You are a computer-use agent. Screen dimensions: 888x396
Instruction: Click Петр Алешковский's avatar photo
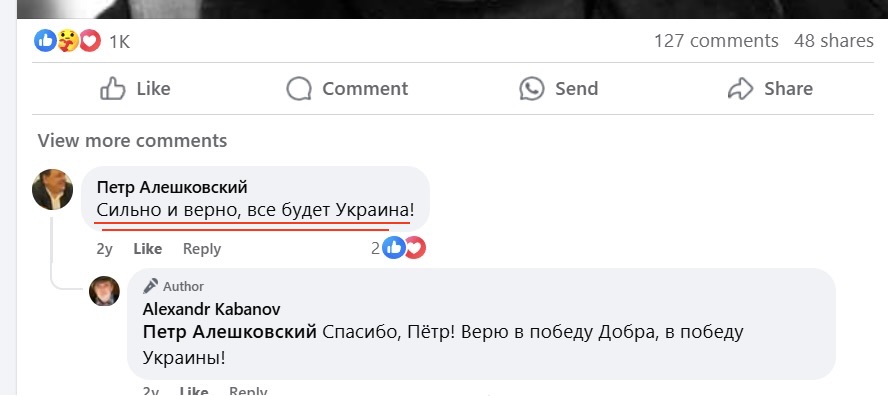click(x=52, y=189)
